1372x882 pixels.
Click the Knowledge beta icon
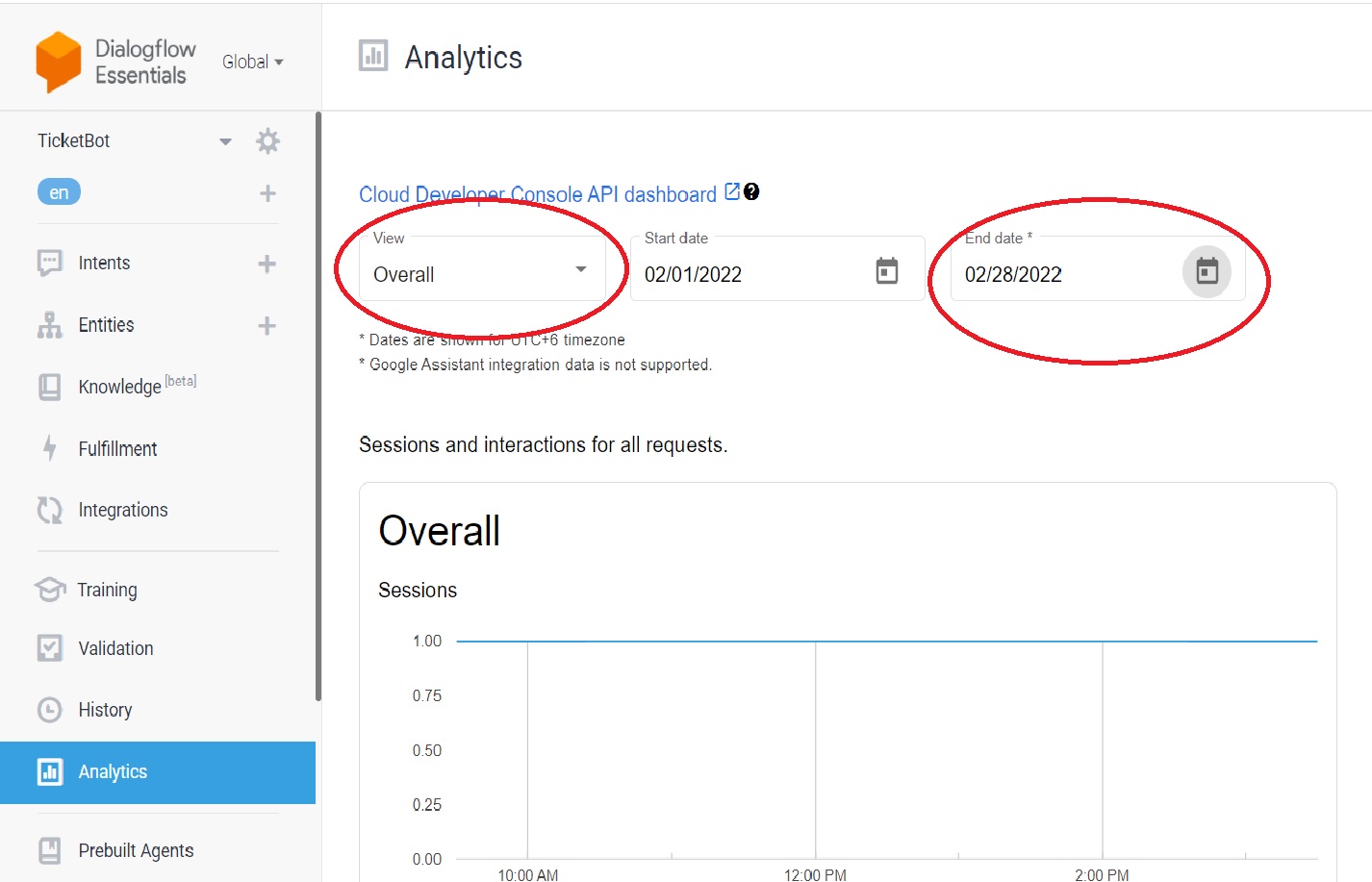49,386
